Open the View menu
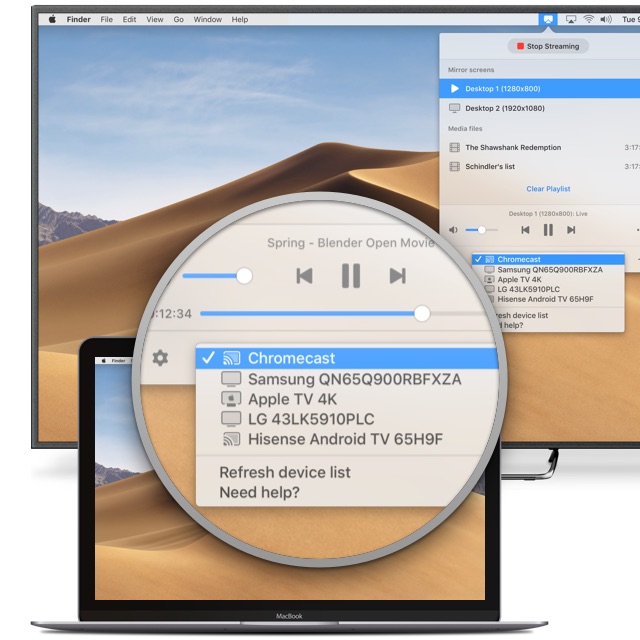The width and height of the screenshot is (640, 640). 155,19
